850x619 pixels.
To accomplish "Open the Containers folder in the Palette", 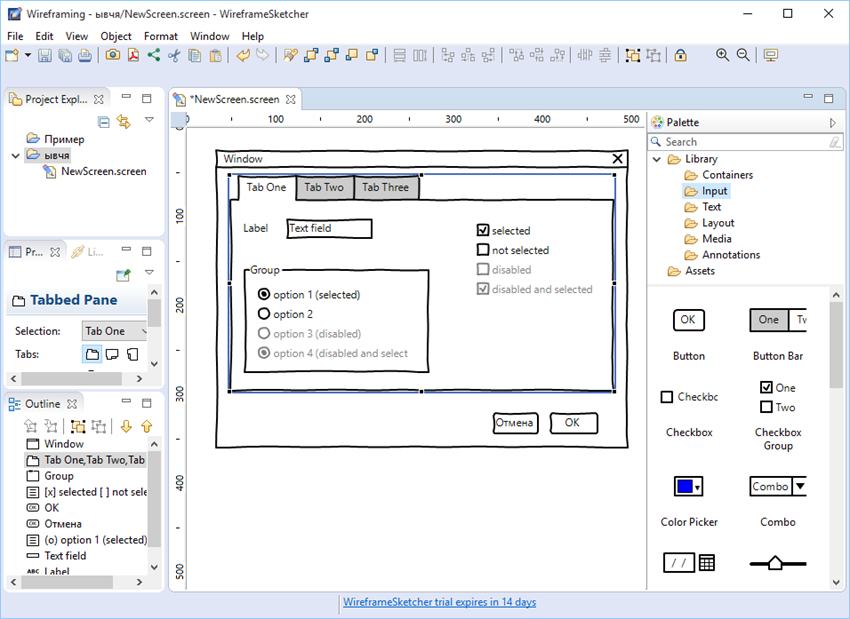I will [719, 175].
